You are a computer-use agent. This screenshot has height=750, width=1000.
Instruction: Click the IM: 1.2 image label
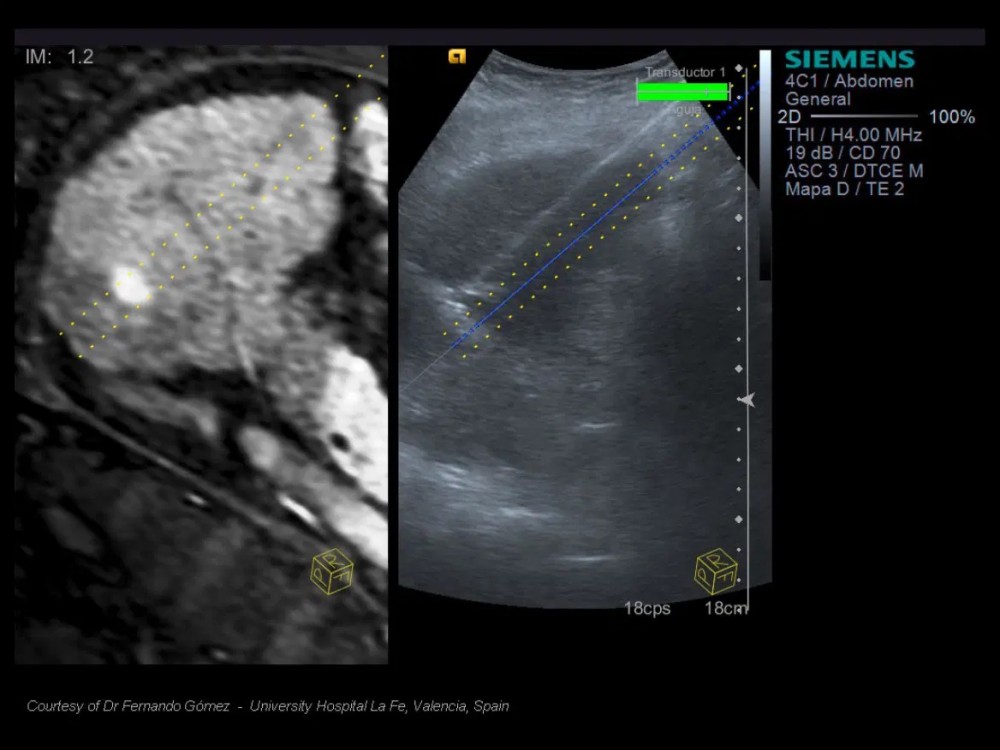coord(59,57)
